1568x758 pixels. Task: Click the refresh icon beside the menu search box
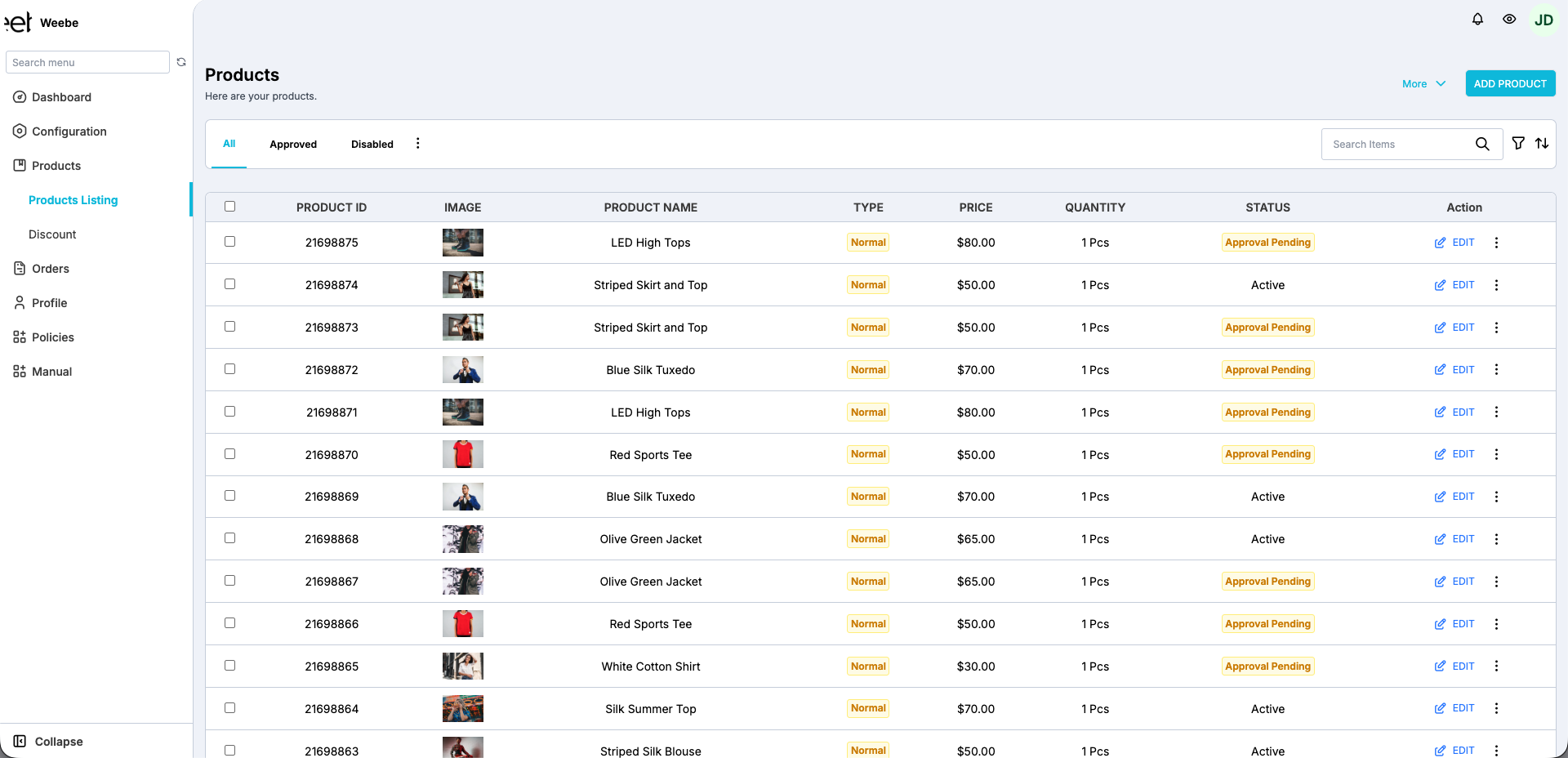tap(180, 62)
